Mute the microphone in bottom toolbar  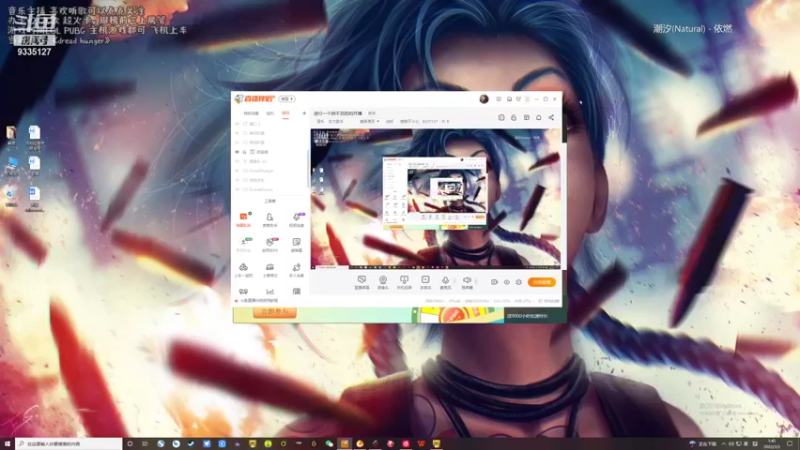coord(445,280)
